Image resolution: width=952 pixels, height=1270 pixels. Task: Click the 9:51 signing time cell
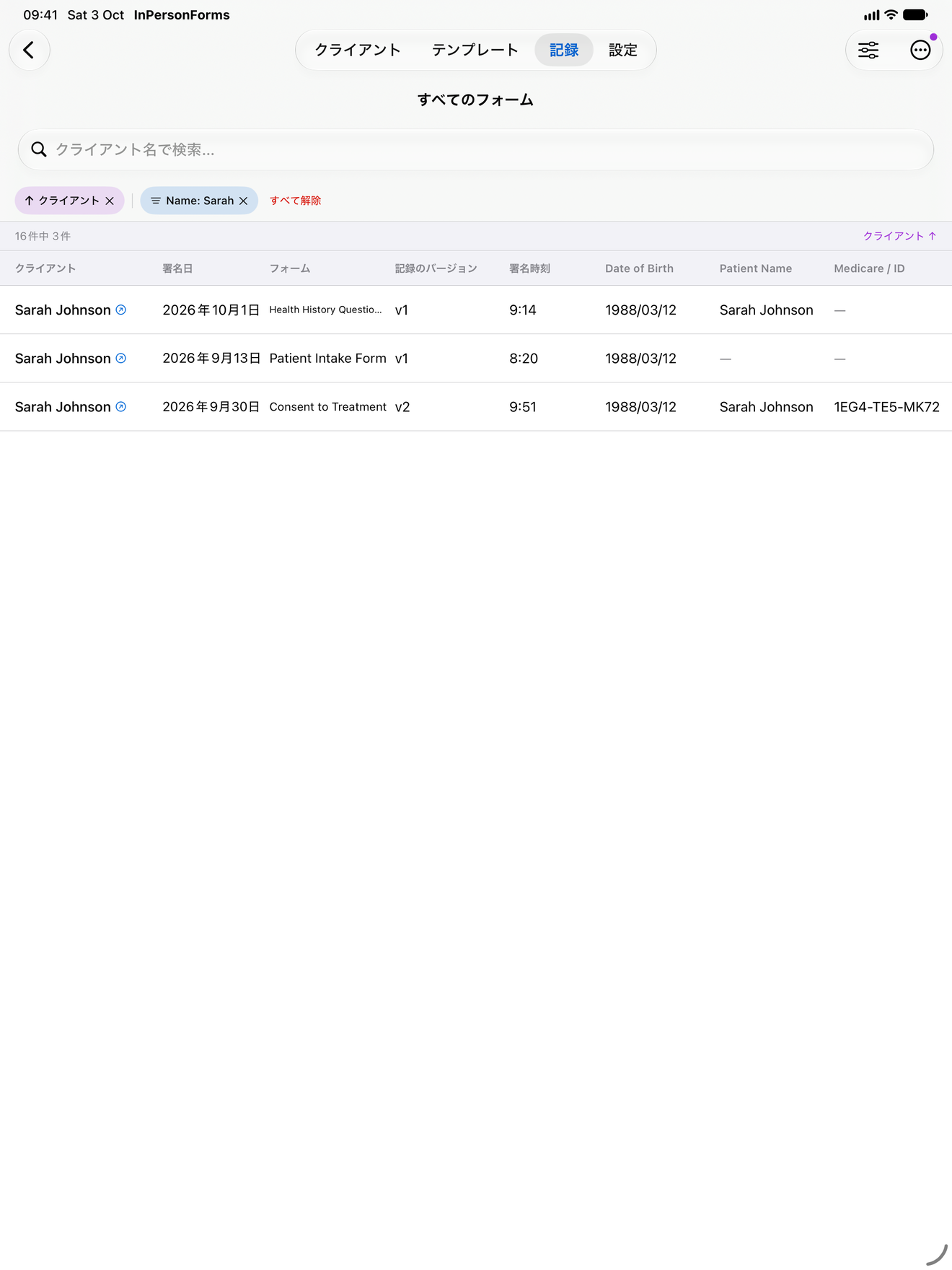pos(523,406)
